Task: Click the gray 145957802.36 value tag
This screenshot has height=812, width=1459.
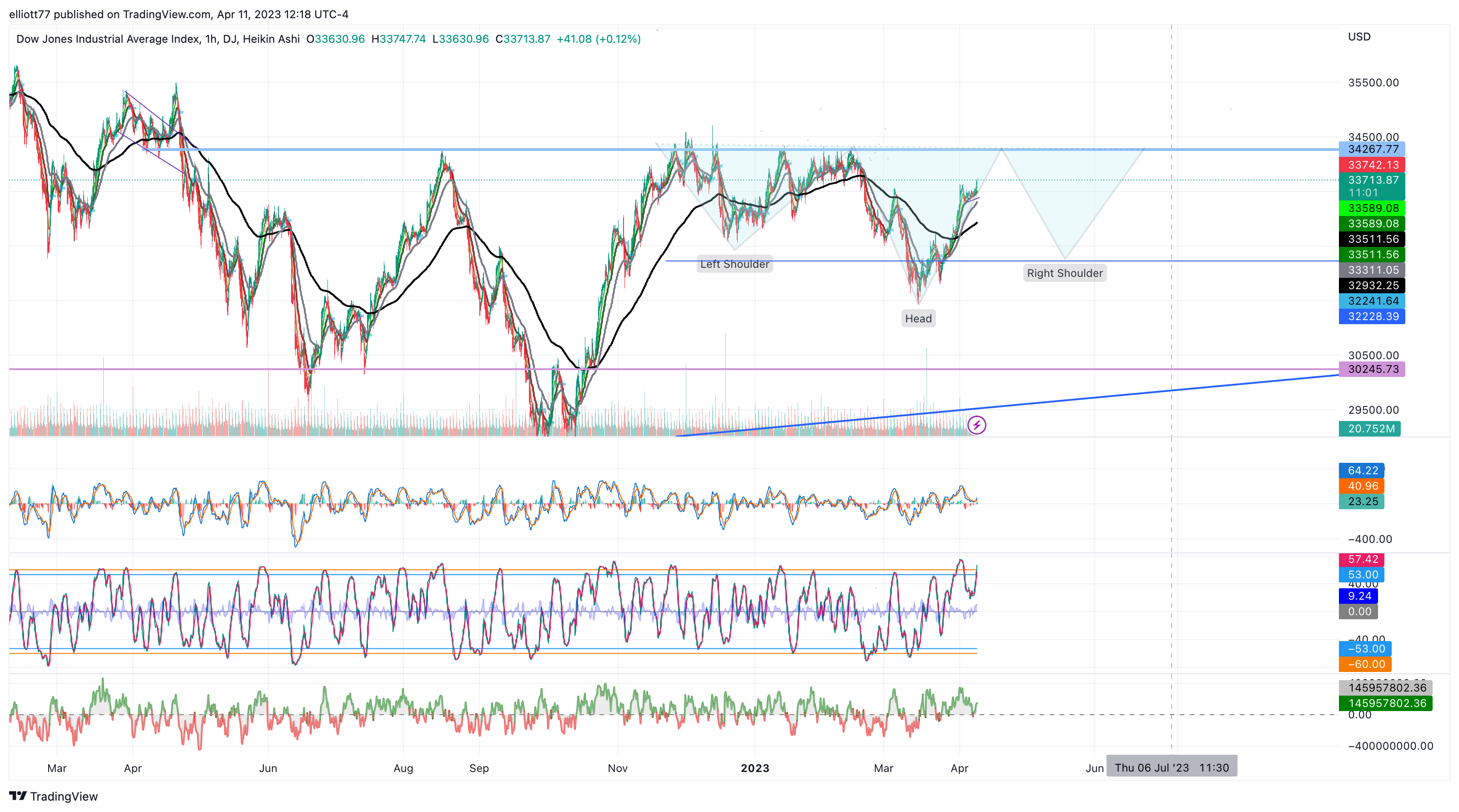Action: click(x=1385, y=687)
